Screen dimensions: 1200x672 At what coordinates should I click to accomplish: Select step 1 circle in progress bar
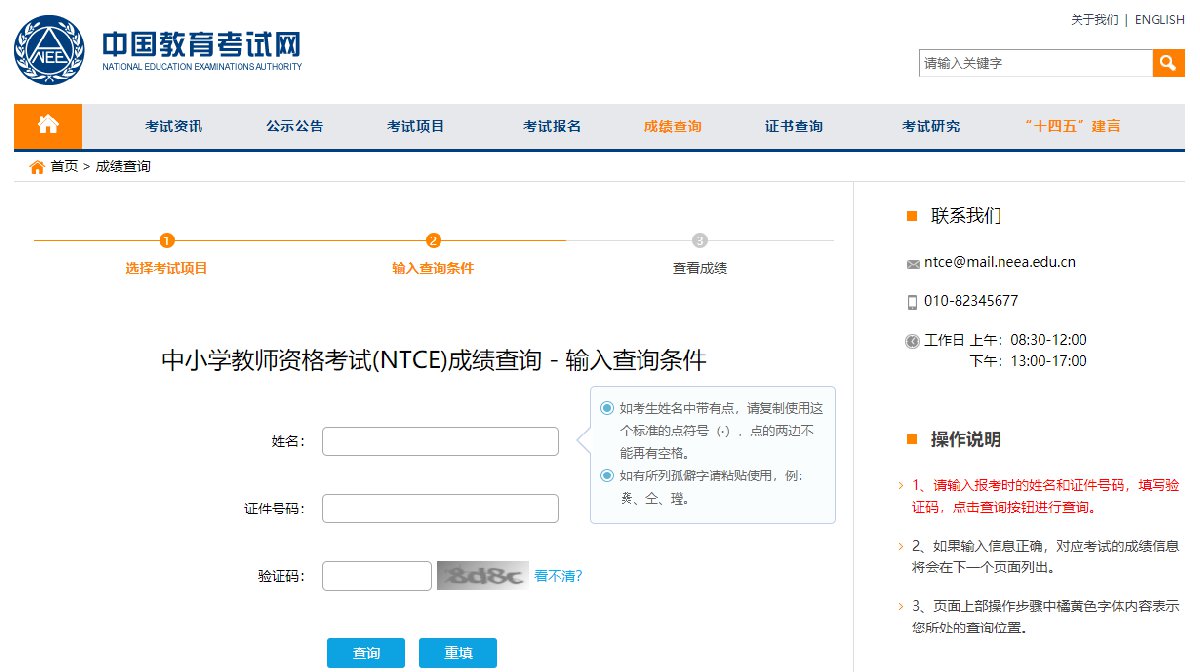[x=167, y=240]
